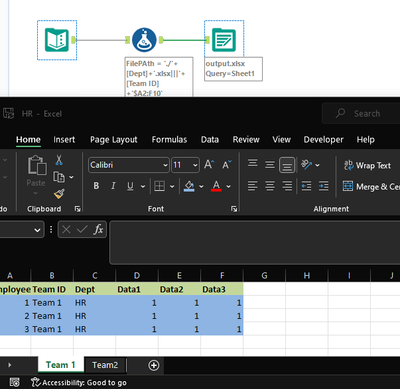Open the Copy options dropdown arrow
The image size is (400, 389).
pos(71,177)
